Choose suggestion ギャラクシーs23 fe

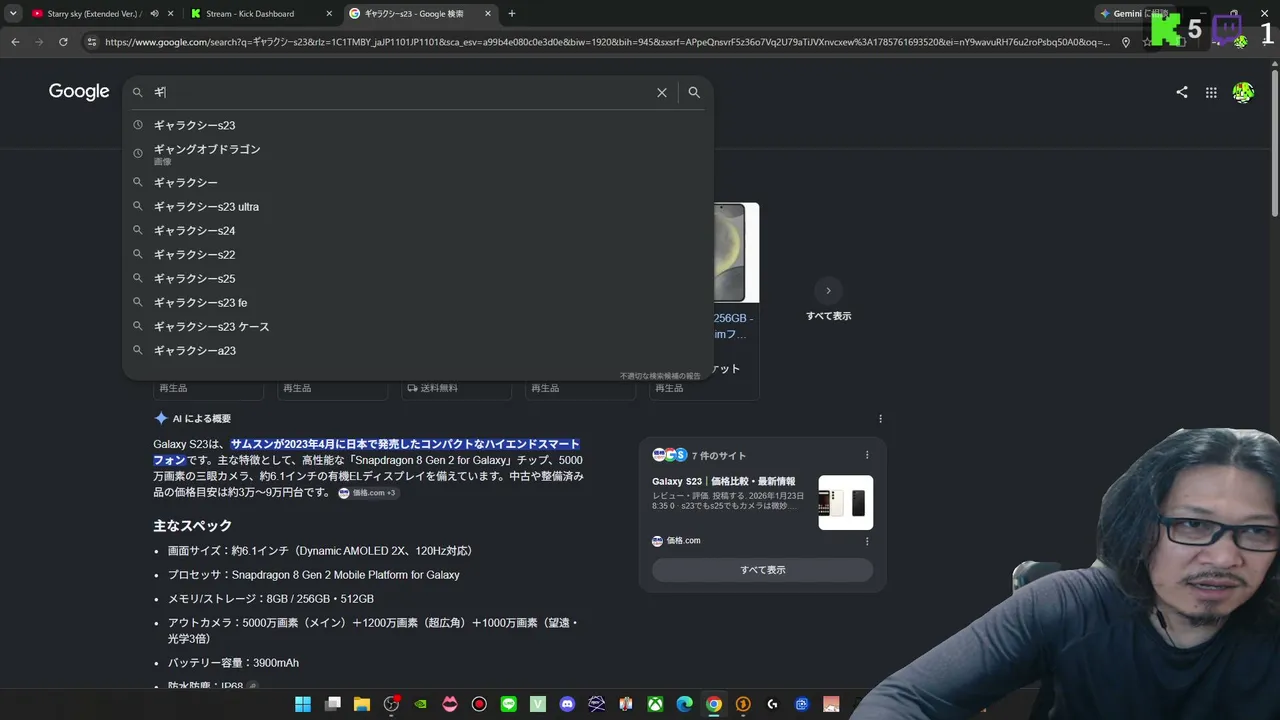click(x=417, y=303)
